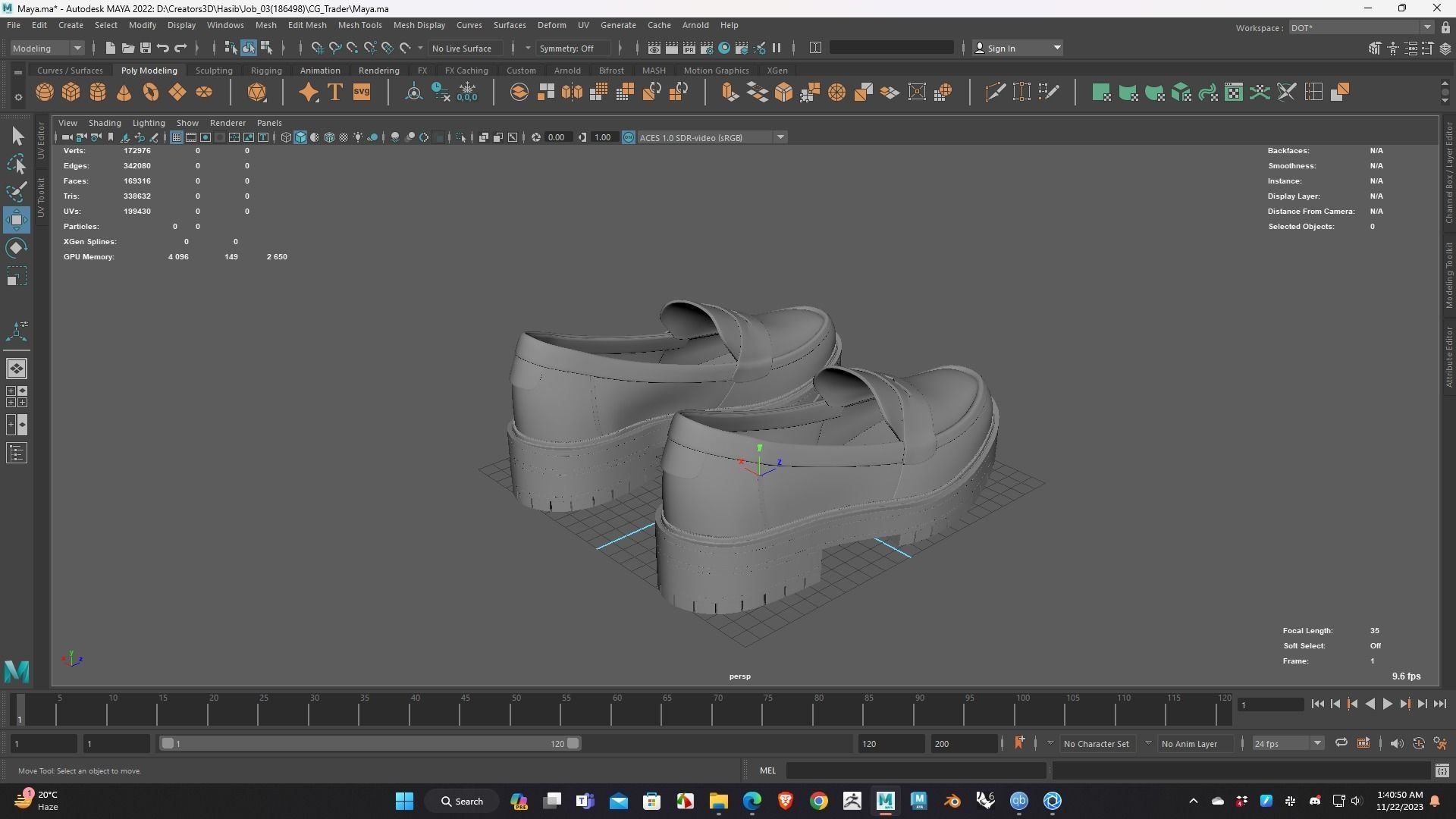Toggle Snap to curves in status line
The height and width of the screenshot is (819, 1456).
coord(335,48)
